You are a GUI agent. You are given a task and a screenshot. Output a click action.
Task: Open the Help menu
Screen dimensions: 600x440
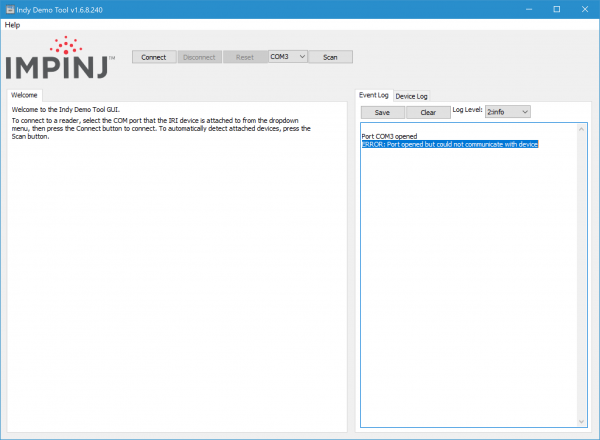[12, 24]
